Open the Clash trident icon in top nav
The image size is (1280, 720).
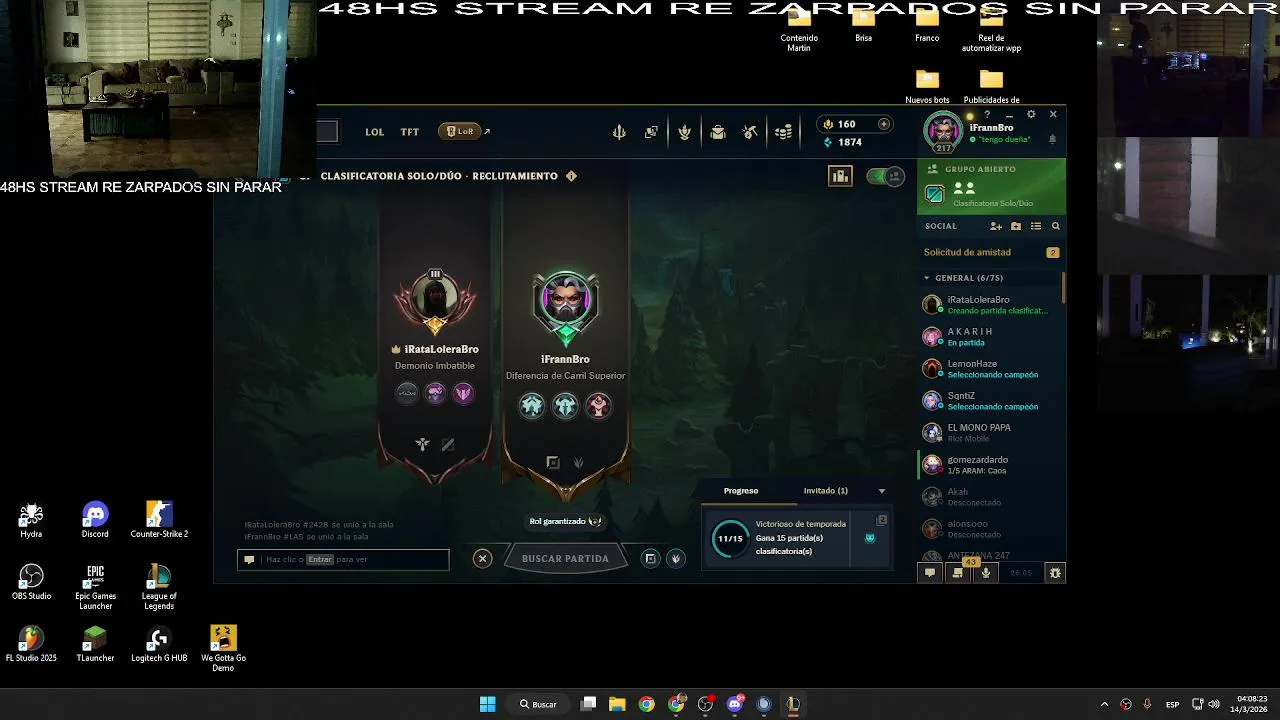[x=619, y=132]
